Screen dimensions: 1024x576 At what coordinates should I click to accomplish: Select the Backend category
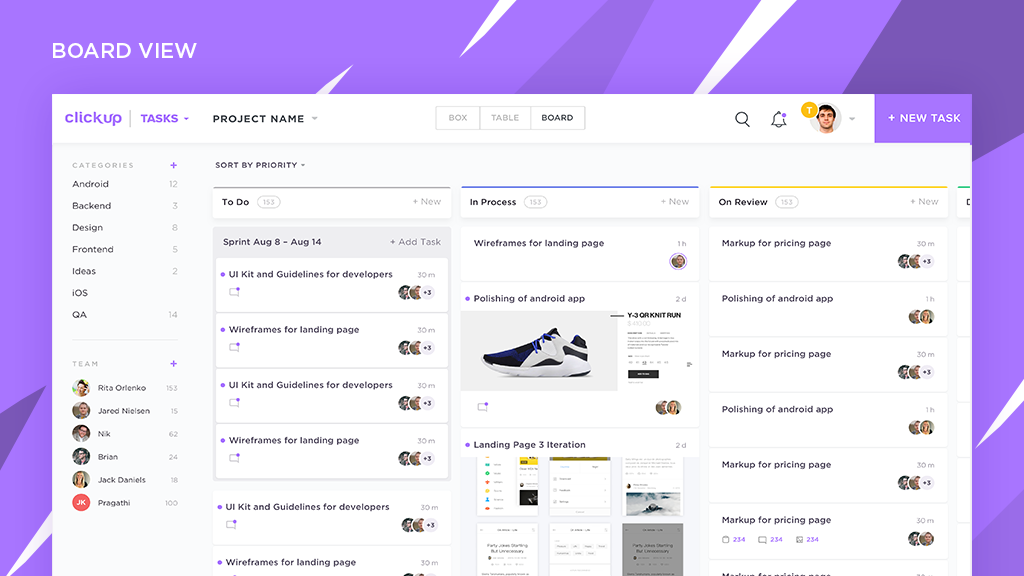pyautogui.click(x=91, y=206)
